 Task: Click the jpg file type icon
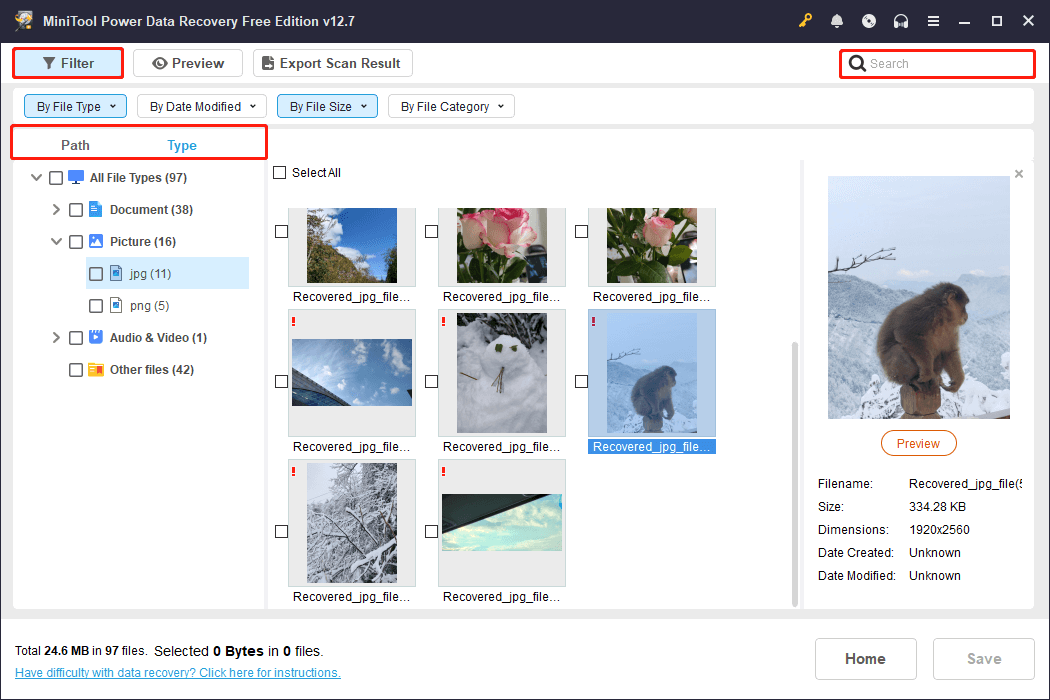click(116, 273)
